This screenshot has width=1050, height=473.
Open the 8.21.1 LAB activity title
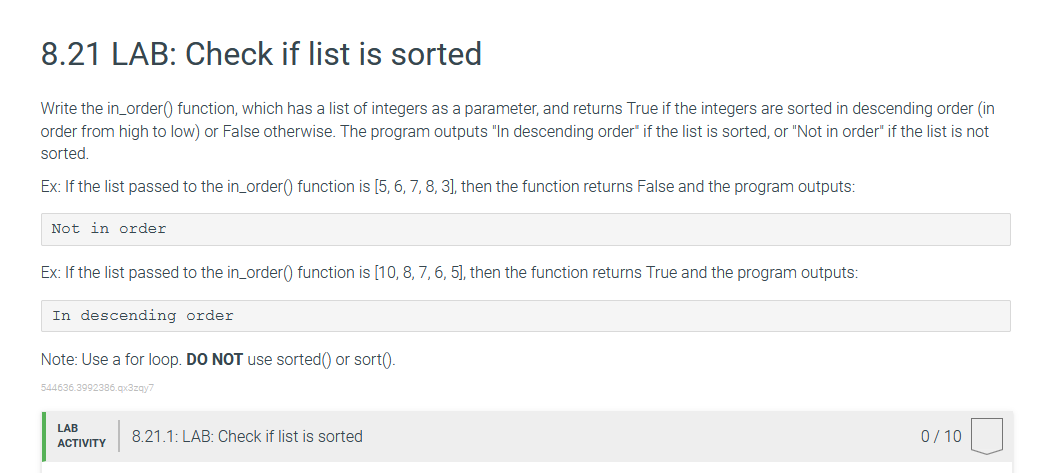[247, 437]
